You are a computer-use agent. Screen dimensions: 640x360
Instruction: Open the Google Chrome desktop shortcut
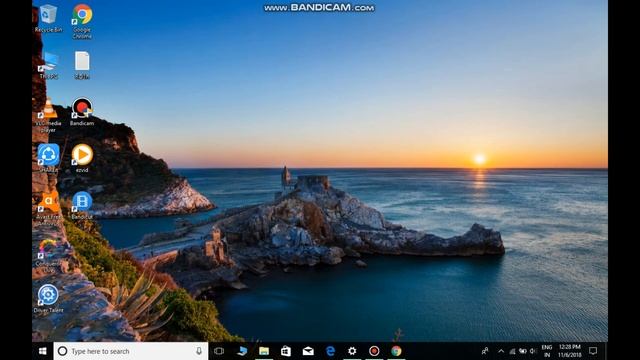[x=82, y=22]
